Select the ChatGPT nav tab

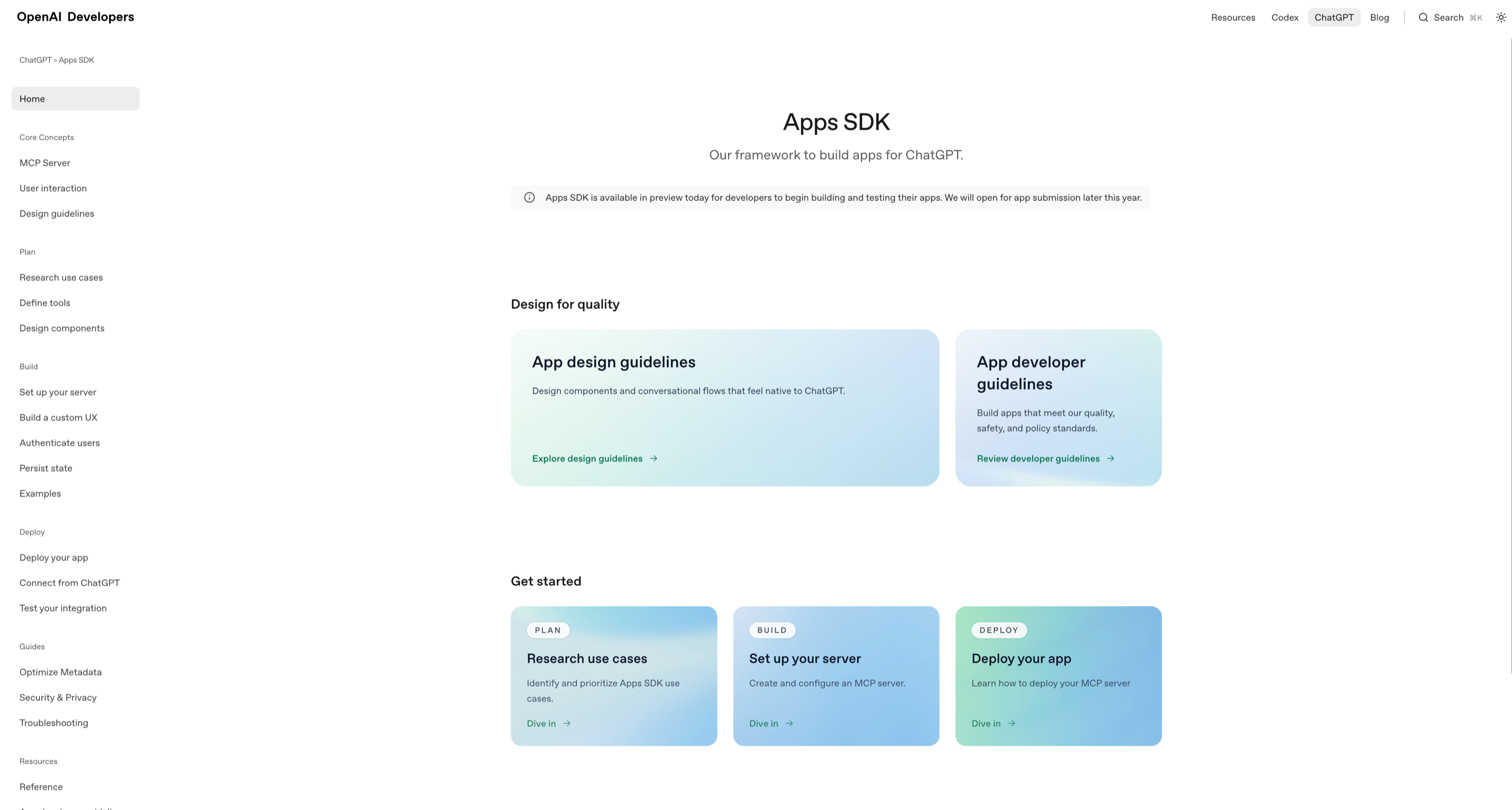click(1334, 18)
